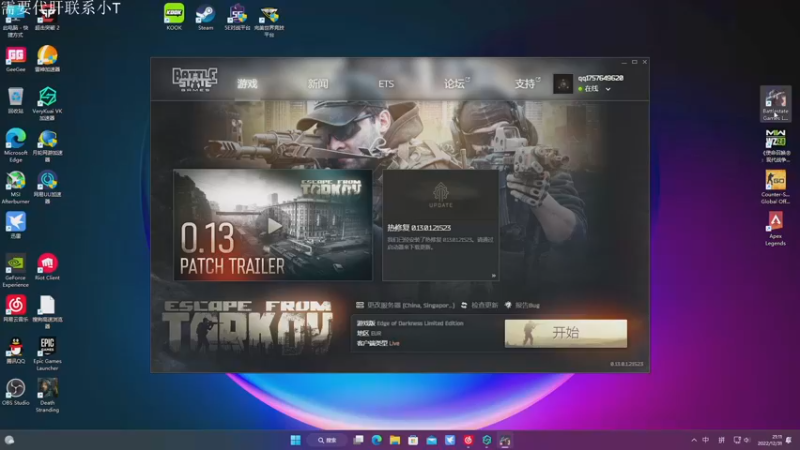This screenshot has width=800, height=450.
Task: Play the 0.13 Patch Trailer video
Action: pos(274,226)
